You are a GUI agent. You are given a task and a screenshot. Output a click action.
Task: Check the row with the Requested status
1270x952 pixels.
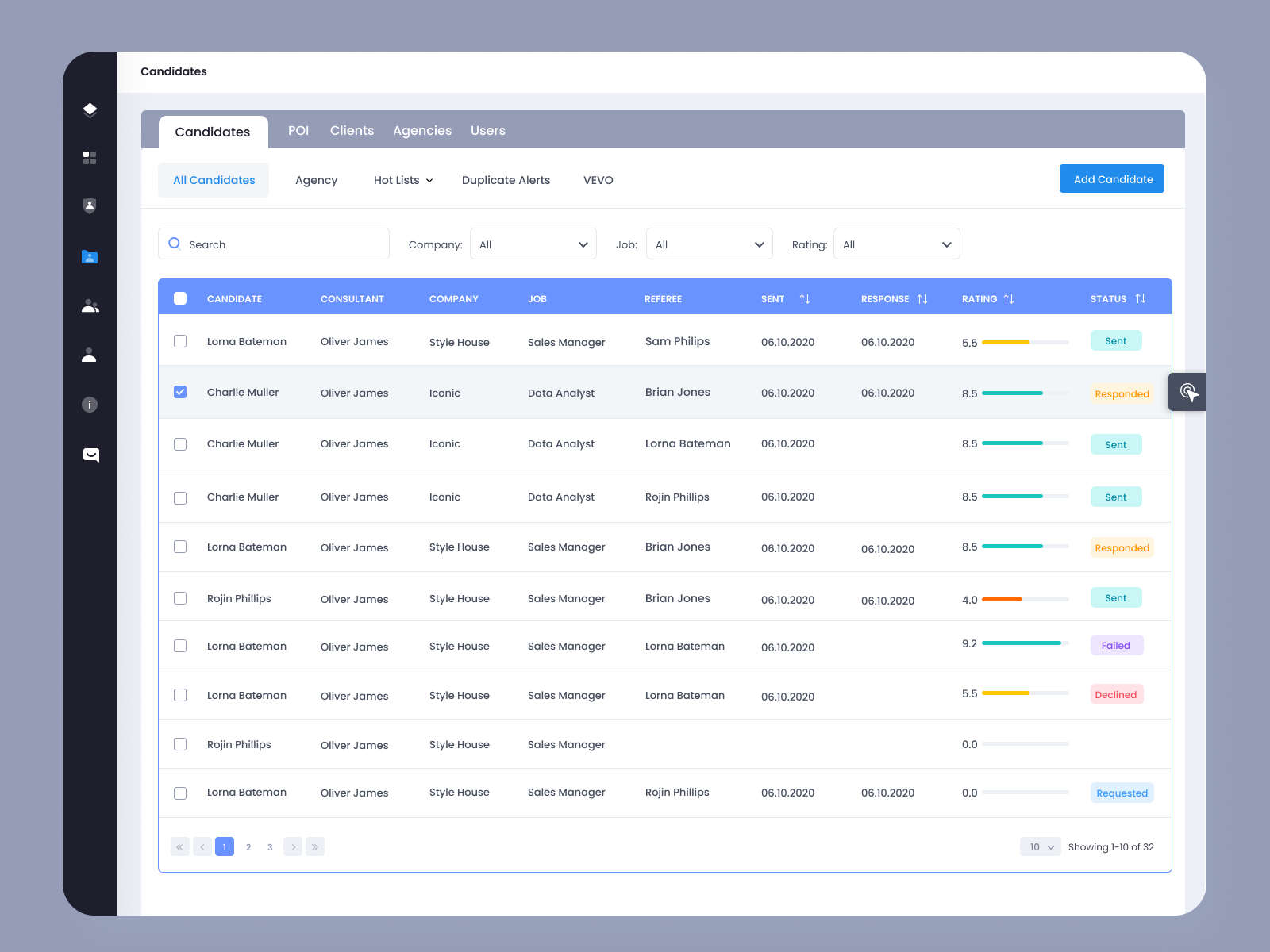(180, 793)
